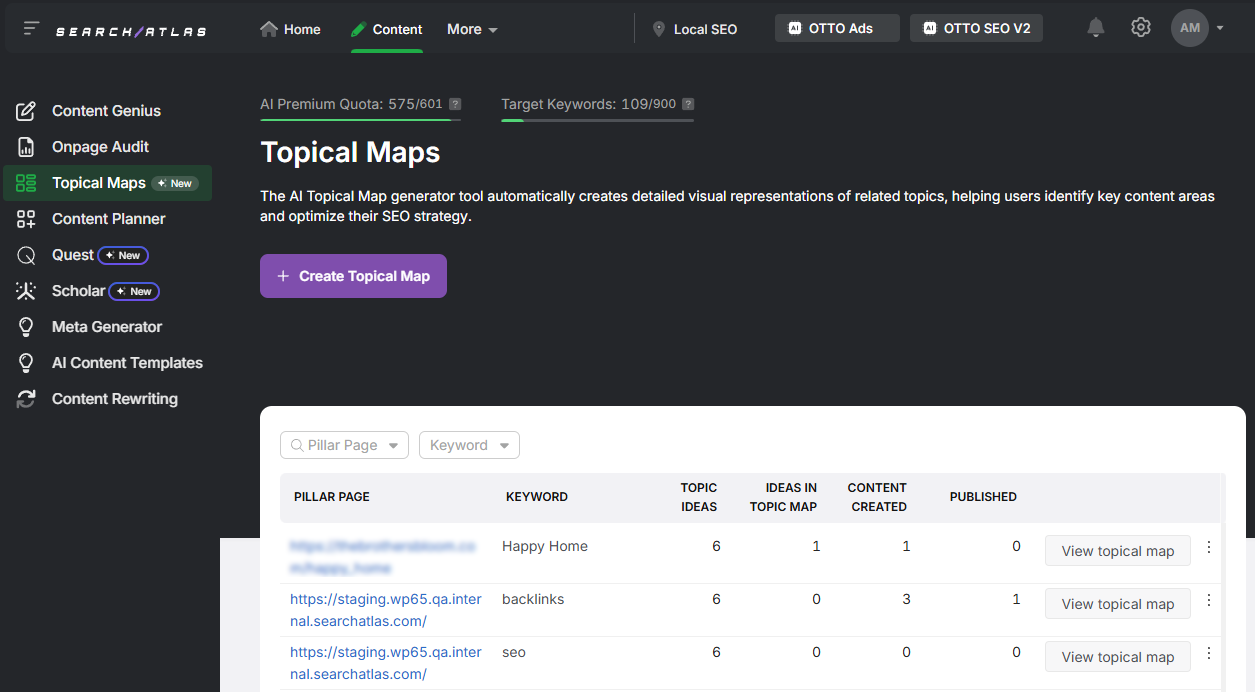Click the Content Planner icon
The height and width of the screenshot is (692, 1255).
coord(26,218)
